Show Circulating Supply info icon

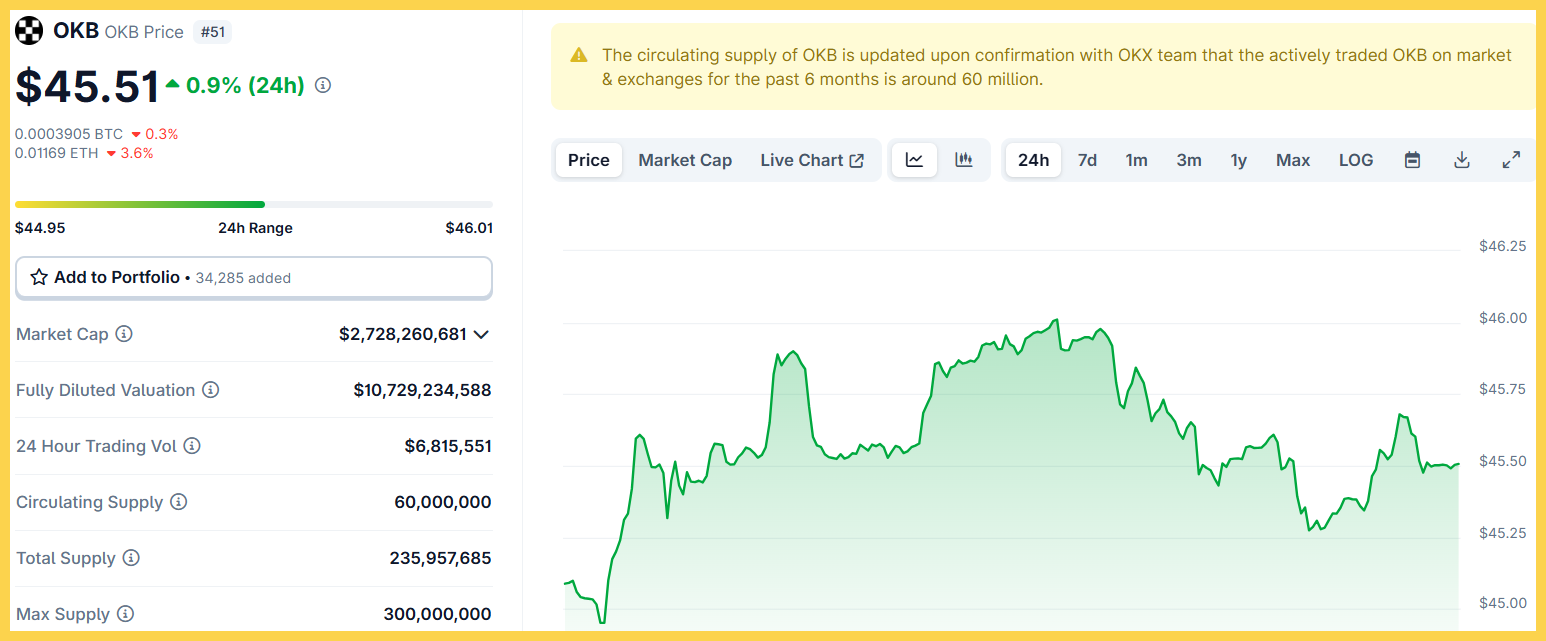click(178, 502)
